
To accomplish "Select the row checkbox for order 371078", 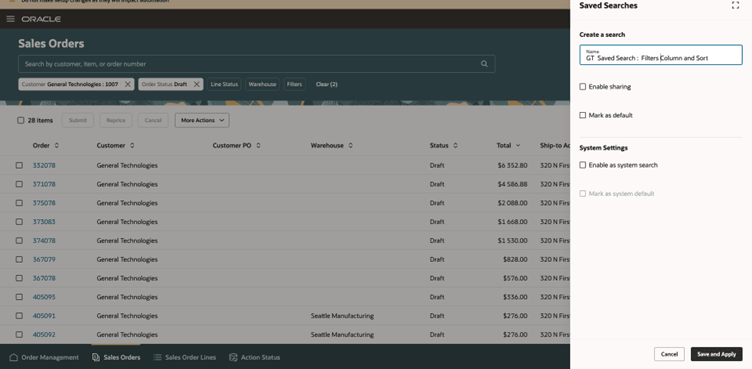I will point(19,184).
